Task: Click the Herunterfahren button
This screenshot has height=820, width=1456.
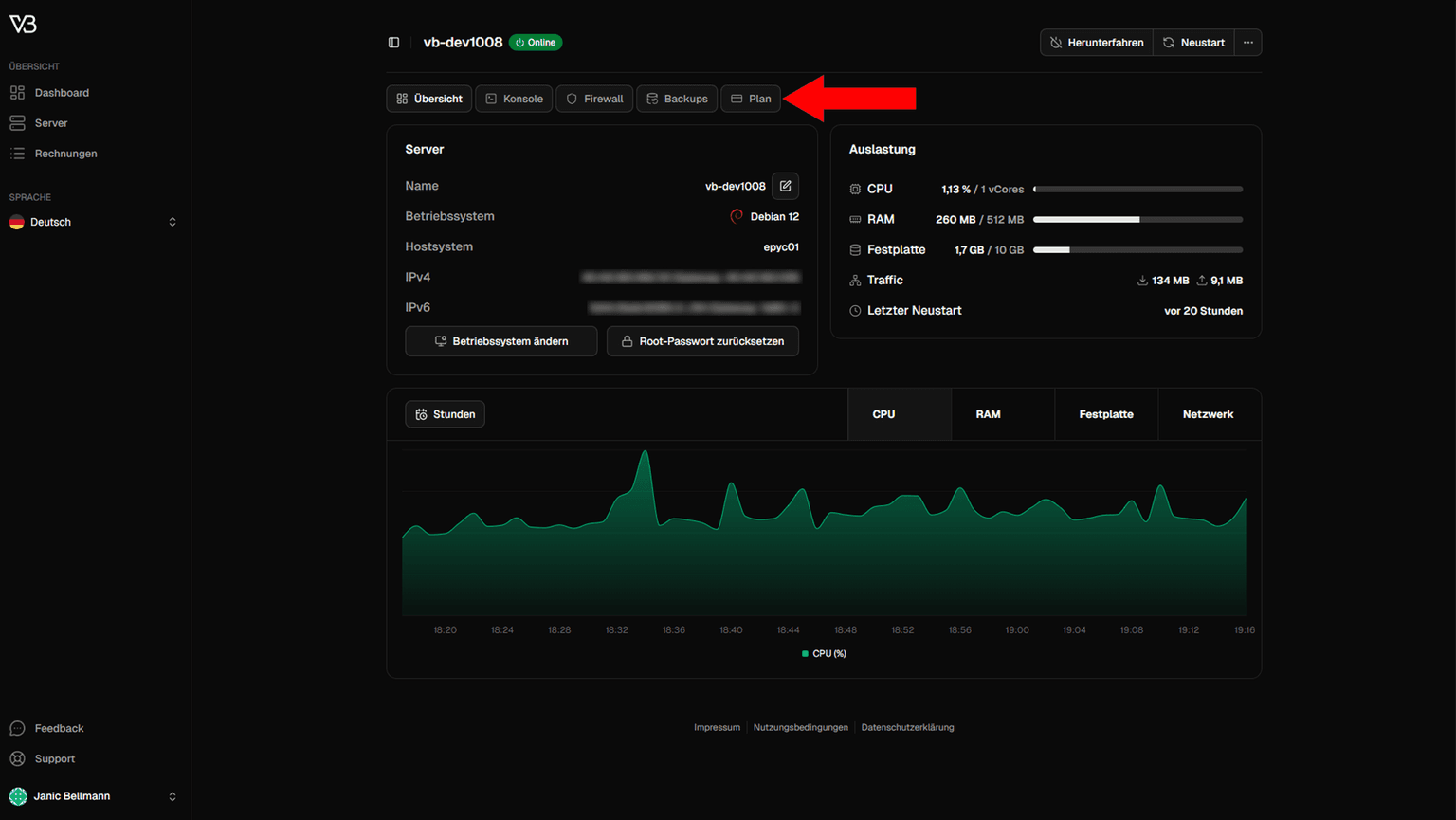Action: (x=1096, y=43)
